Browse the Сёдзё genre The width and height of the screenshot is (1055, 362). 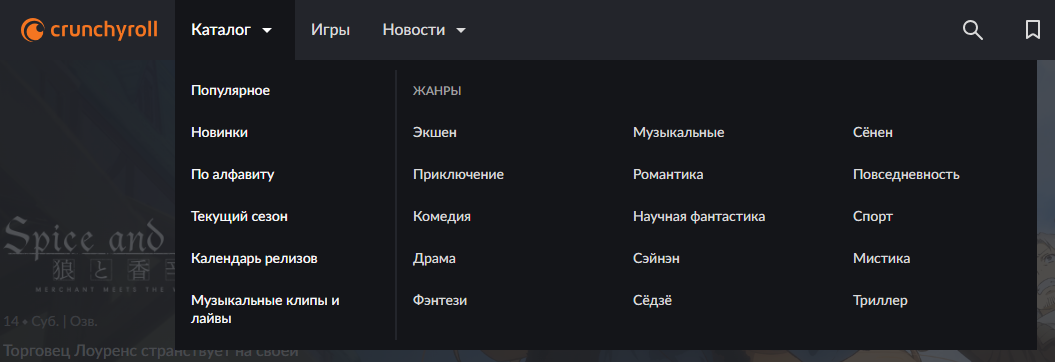click(652, 301)
